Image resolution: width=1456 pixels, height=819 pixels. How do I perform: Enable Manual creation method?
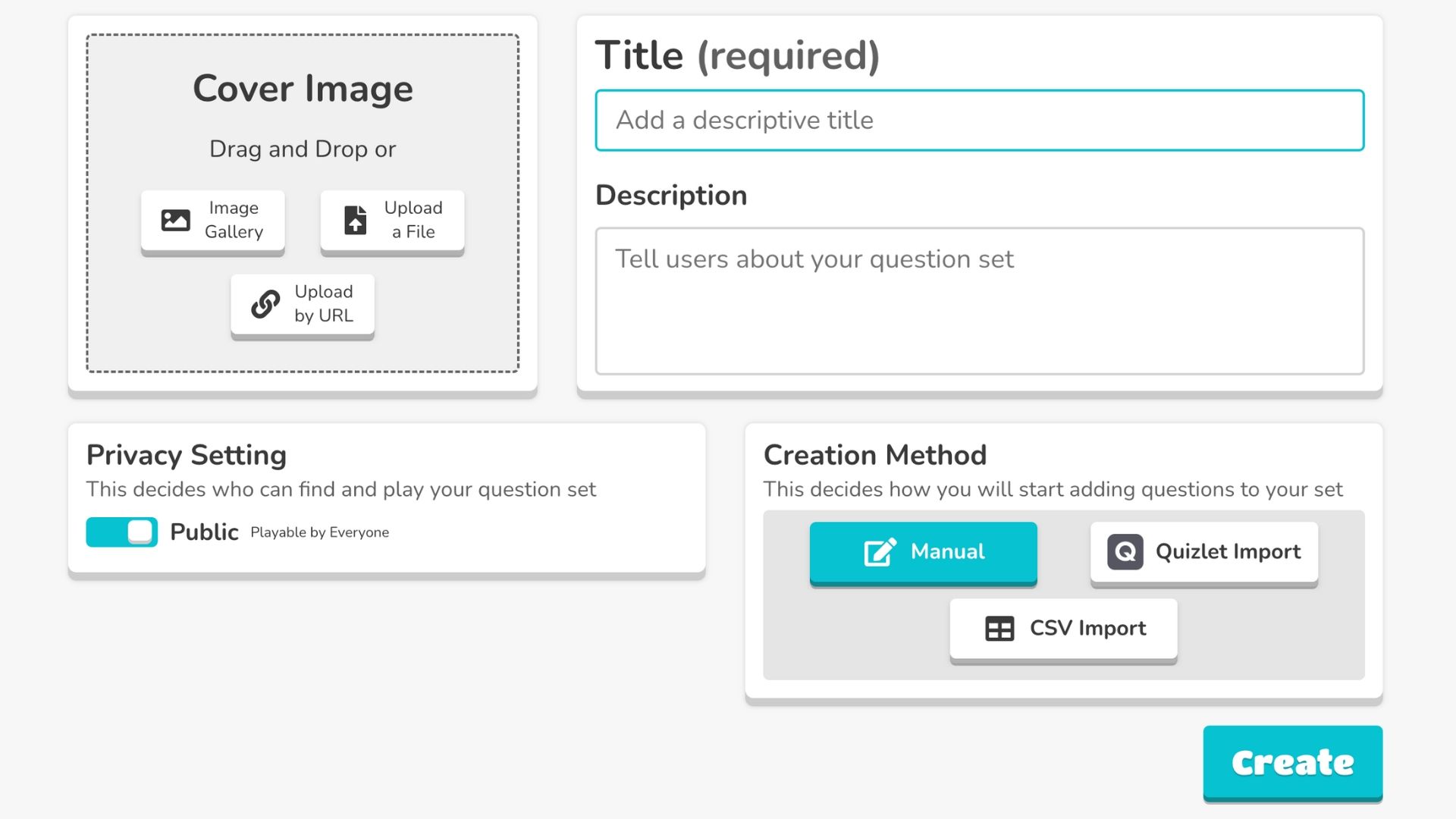tap(921, 551)
